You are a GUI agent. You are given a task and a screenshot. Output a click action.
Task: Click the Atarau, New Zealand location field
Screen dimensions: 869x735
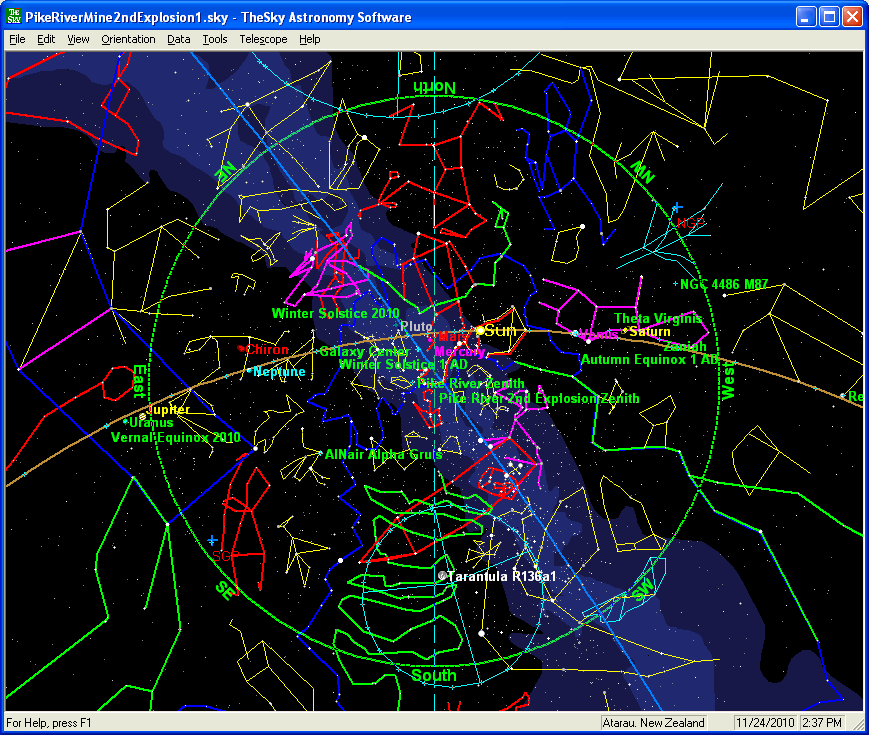click(x=666, y=722)
